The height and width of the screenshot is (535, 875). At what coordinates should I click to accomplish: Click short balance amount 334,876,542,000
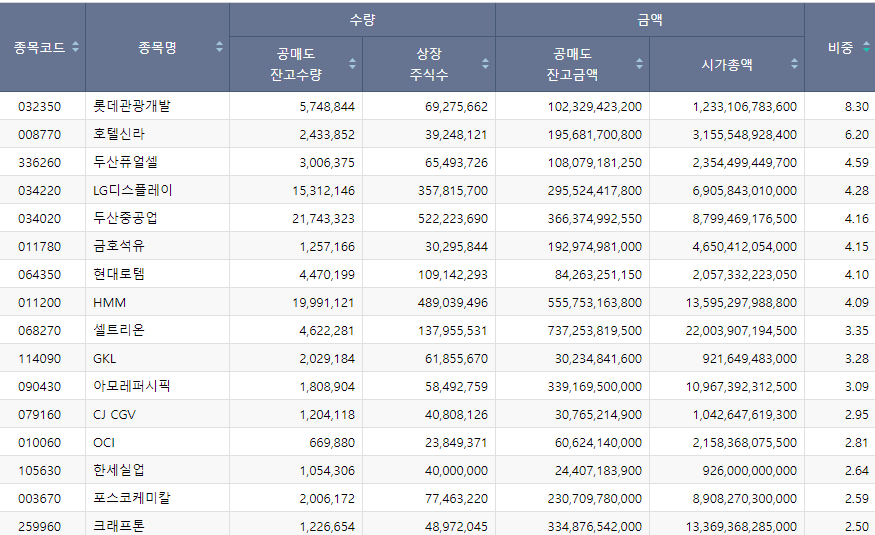click(595, 526)
